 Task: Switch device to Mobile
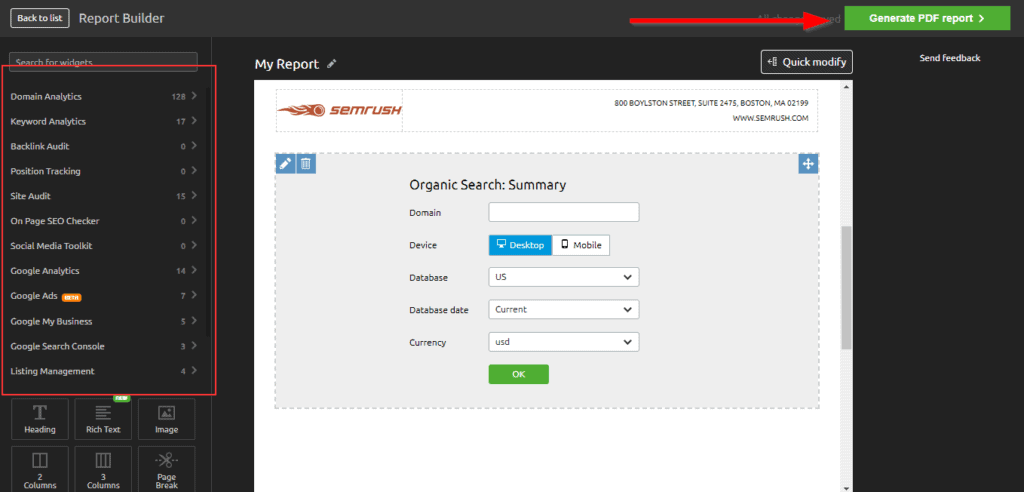tap(580, 245)
